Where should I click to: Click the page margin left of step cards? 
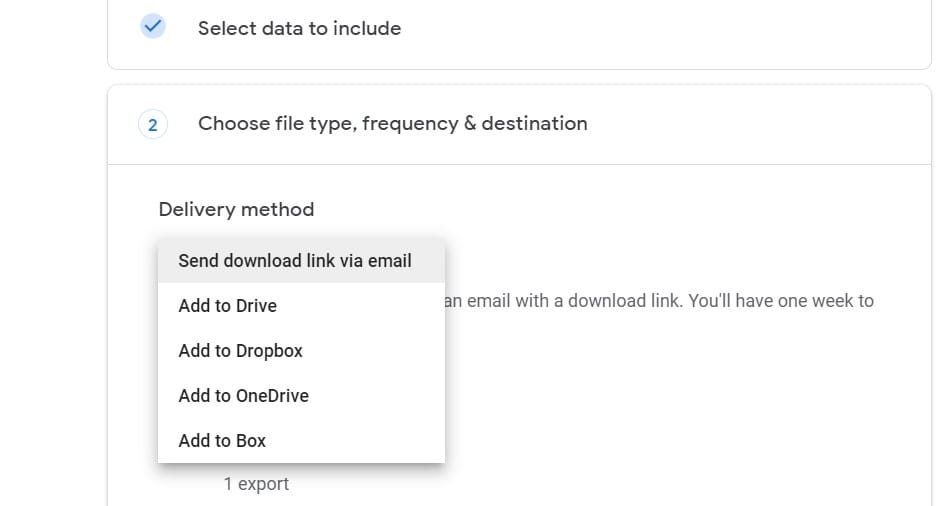point(52,250)
